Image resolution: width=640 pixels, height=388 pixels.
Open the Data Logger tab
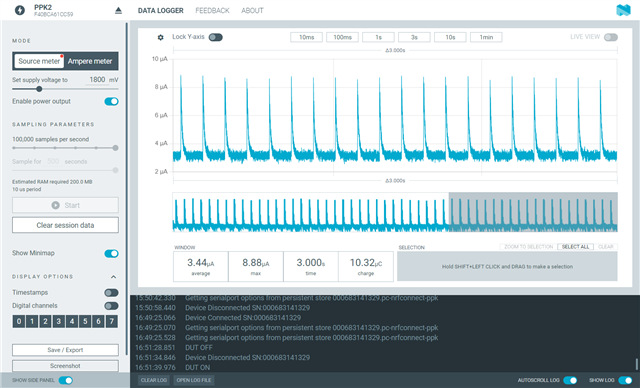[160, 11]
